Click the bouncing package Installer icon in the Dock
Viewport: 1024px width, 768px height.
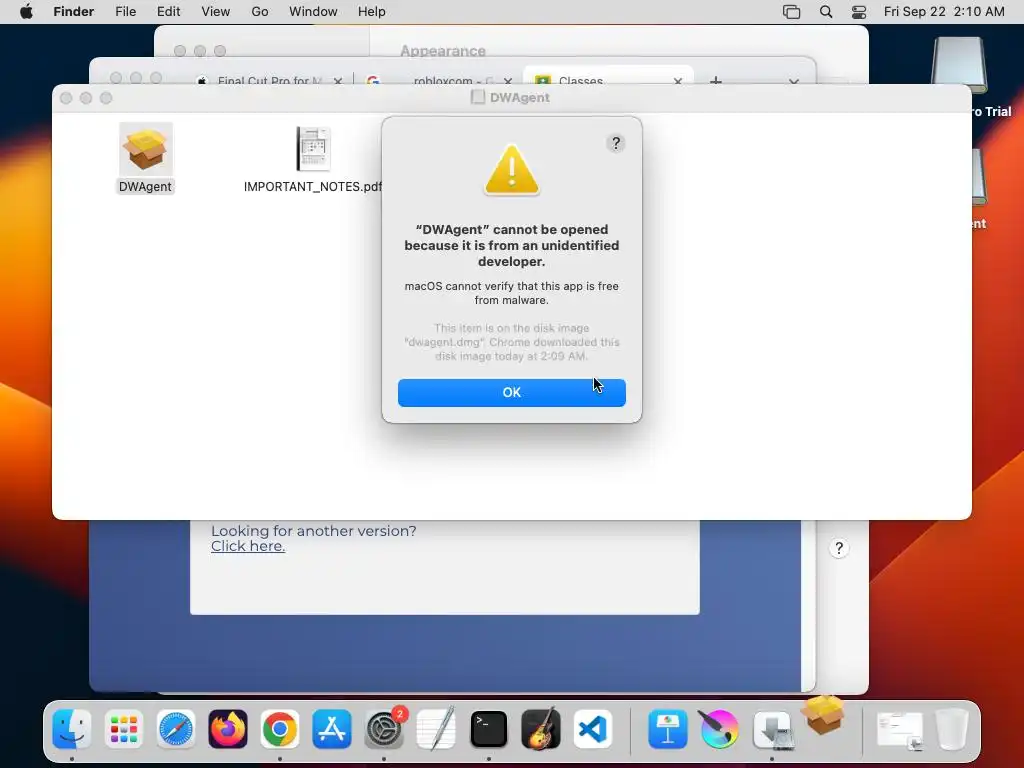[x=823, y=716]
